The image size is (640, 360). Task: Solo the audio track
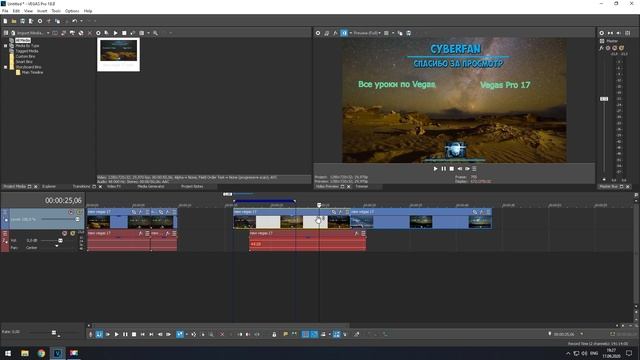(x=73, y=233)
